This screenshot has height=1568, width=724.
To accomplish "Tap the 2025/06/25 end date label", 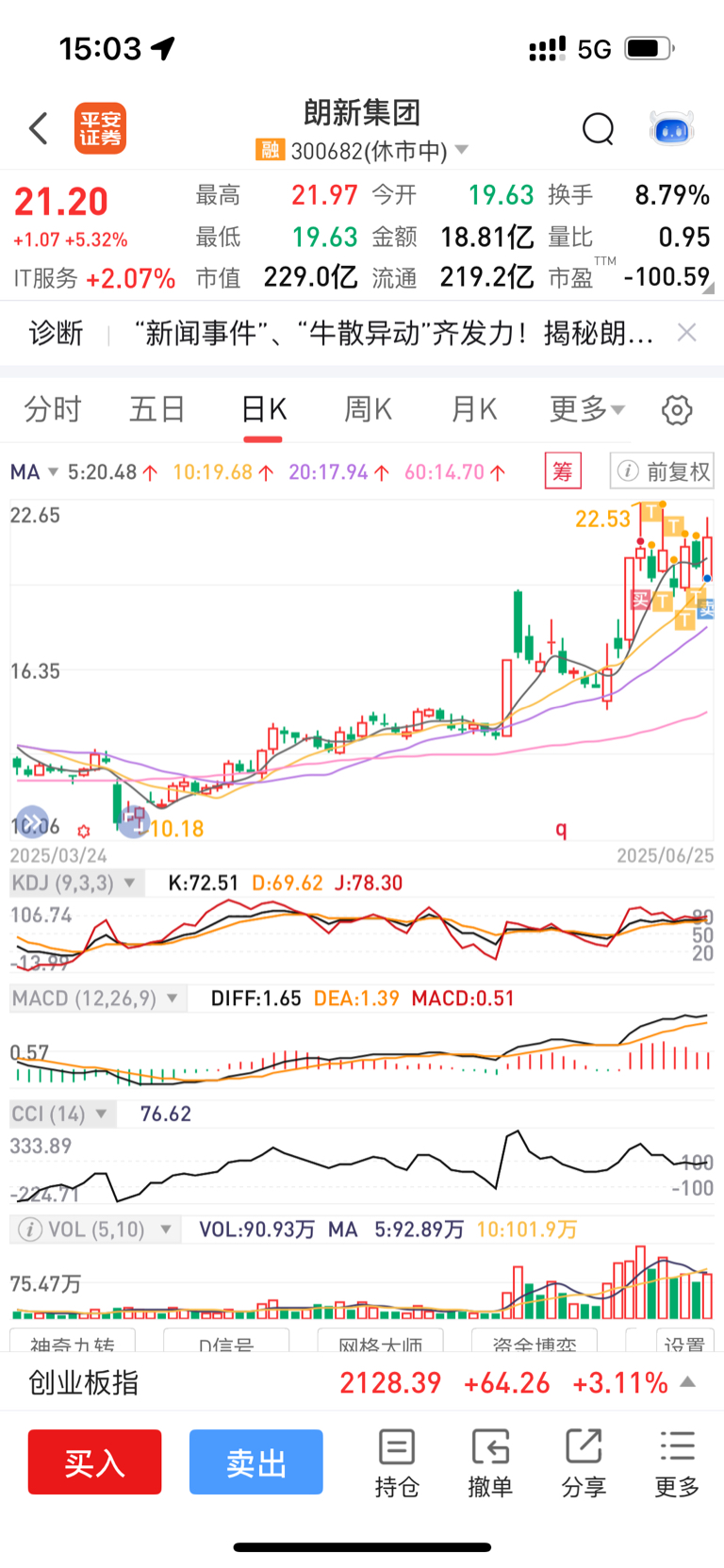I will pyautogui.click(x=666, y=855).
